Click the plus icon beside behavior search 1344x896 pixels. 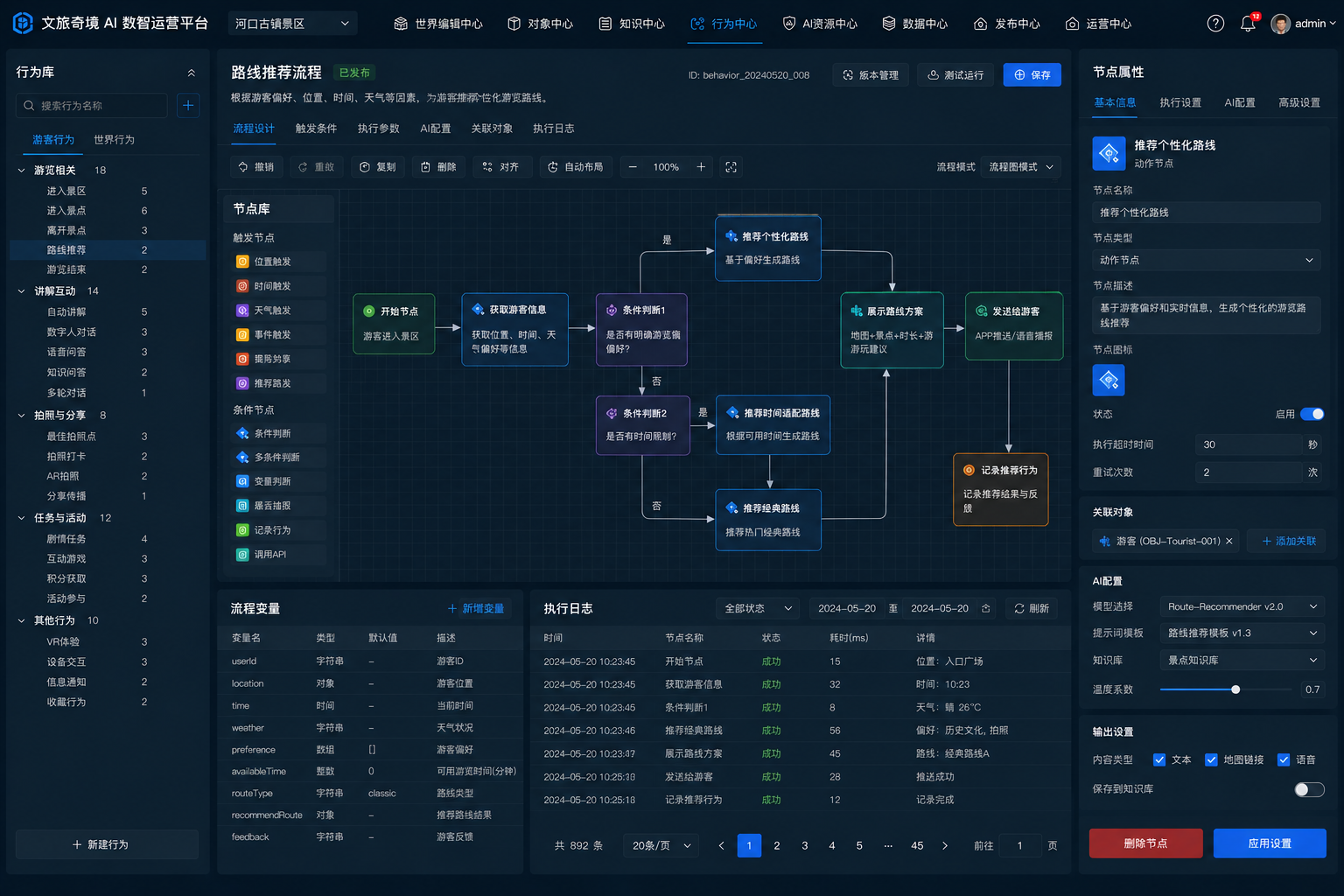coord(188,106)
